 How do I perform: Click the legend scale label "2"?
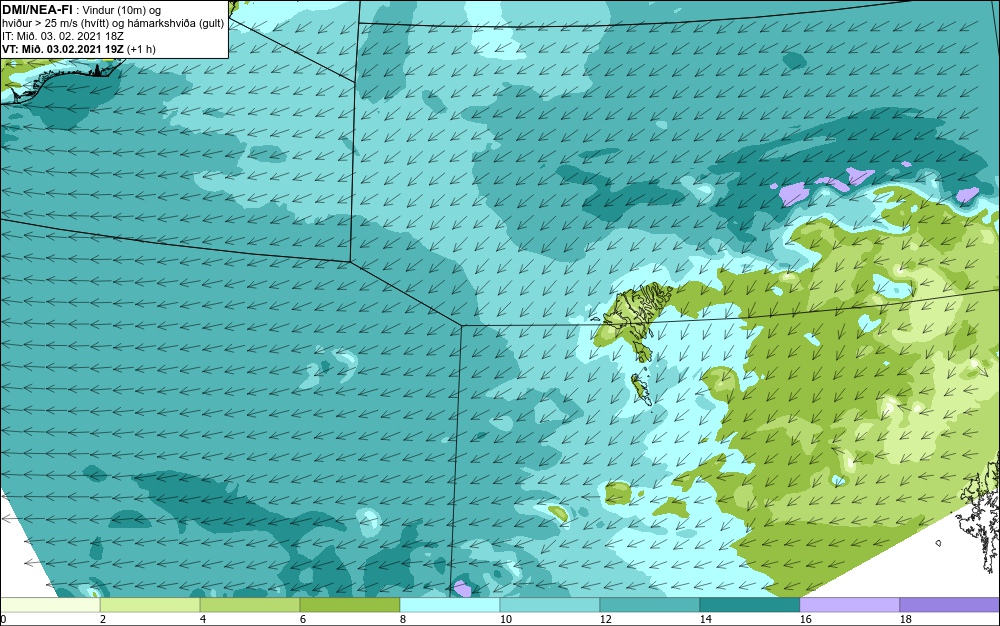pyautogui.click(x=103, y=619)
